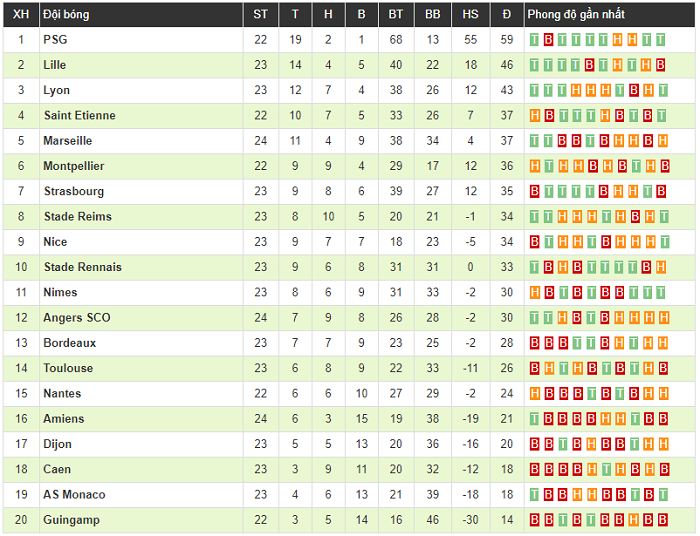The image size is (700, 536).
Task: Click the Đ points column header
Action: [x=507, y=15]
